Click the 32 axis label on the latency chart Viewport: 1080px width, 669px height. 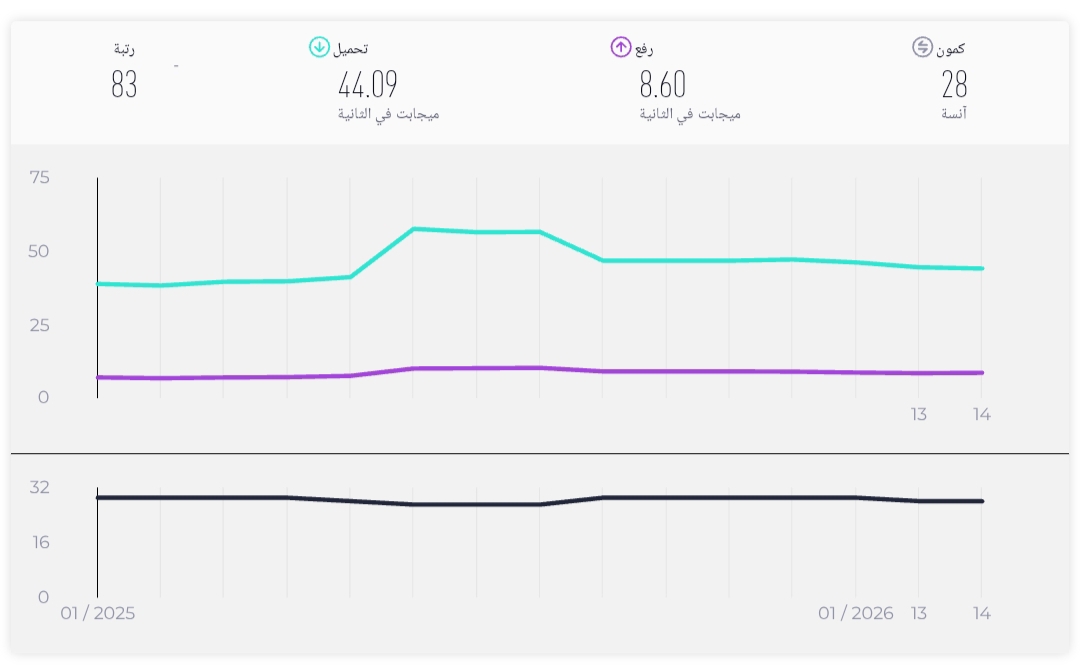click(40, 488)
